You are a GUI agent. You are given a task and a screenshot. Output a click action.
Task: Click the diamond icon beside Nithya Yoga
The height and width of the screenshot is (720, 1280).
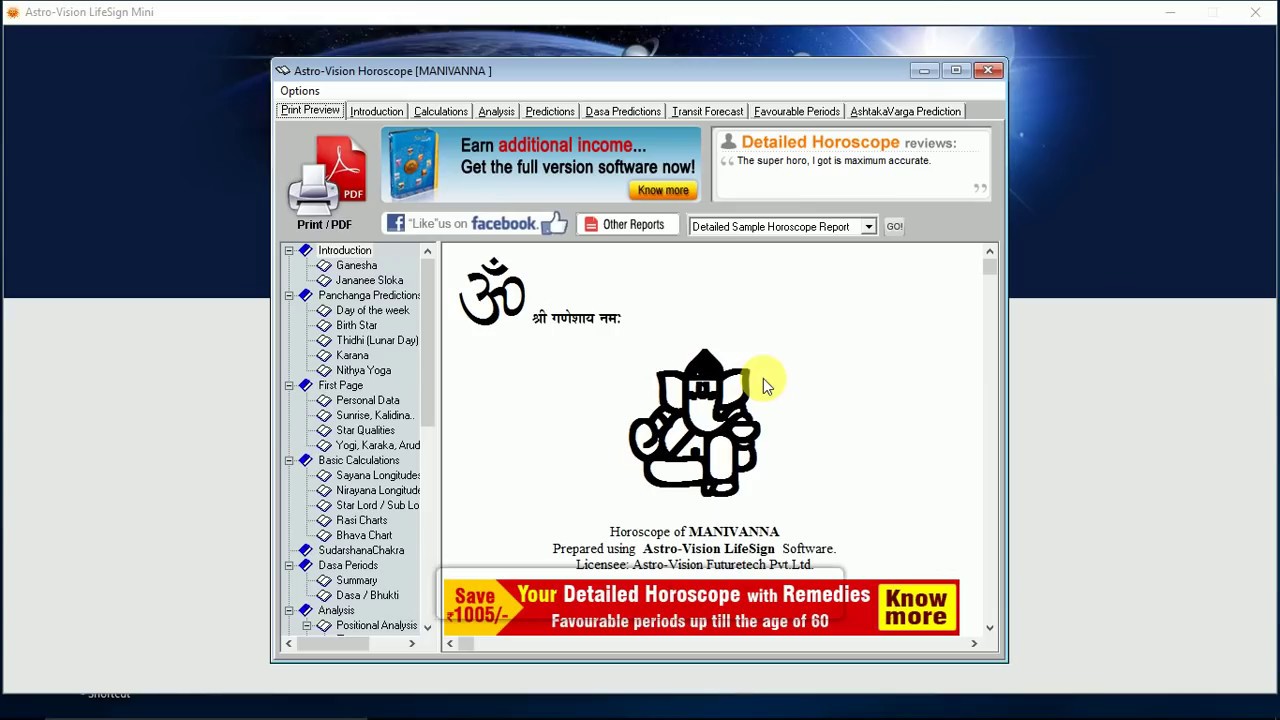tap(324, 371)
